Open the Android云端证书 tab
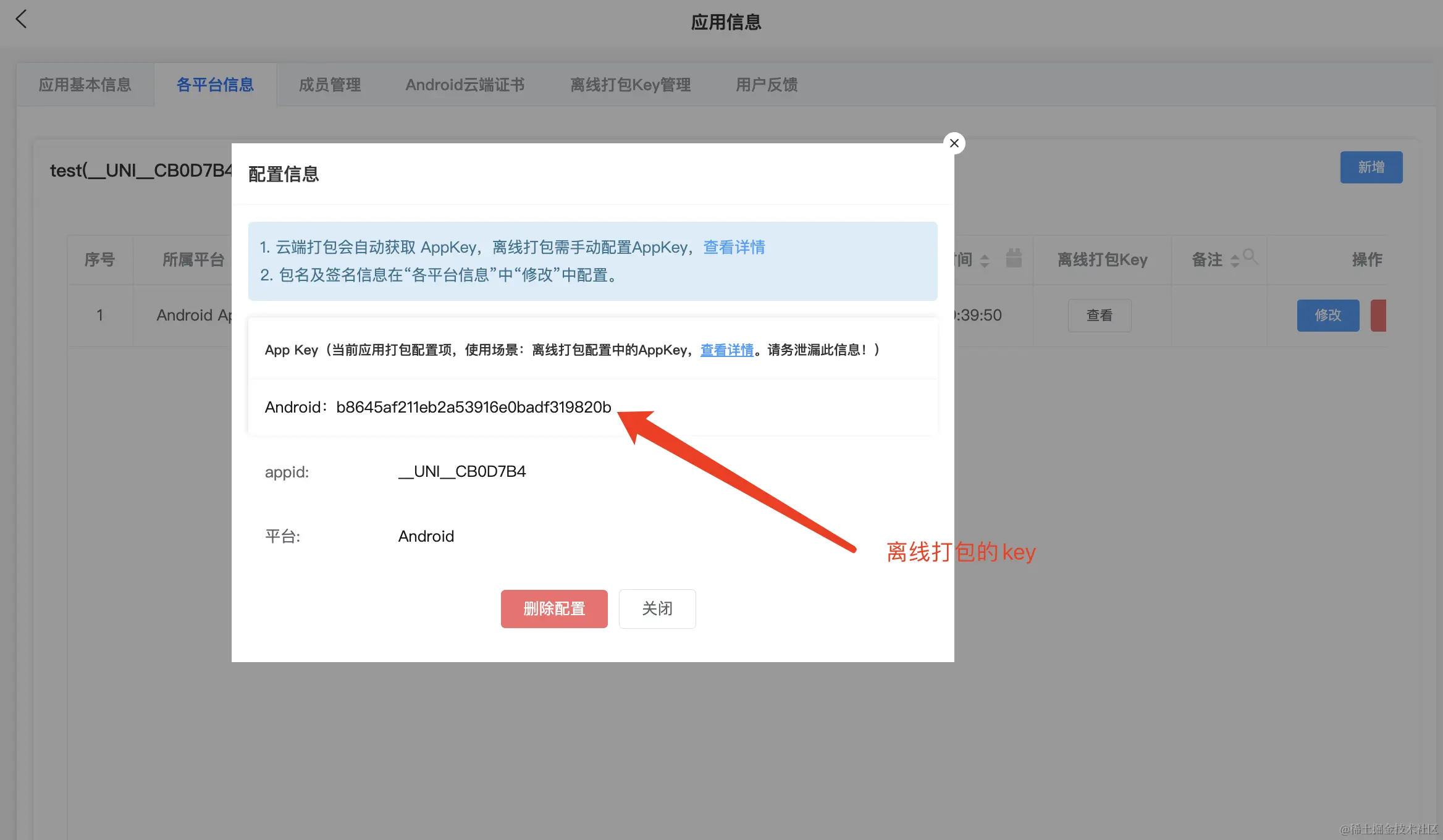1443x840 pixels. 465,85
